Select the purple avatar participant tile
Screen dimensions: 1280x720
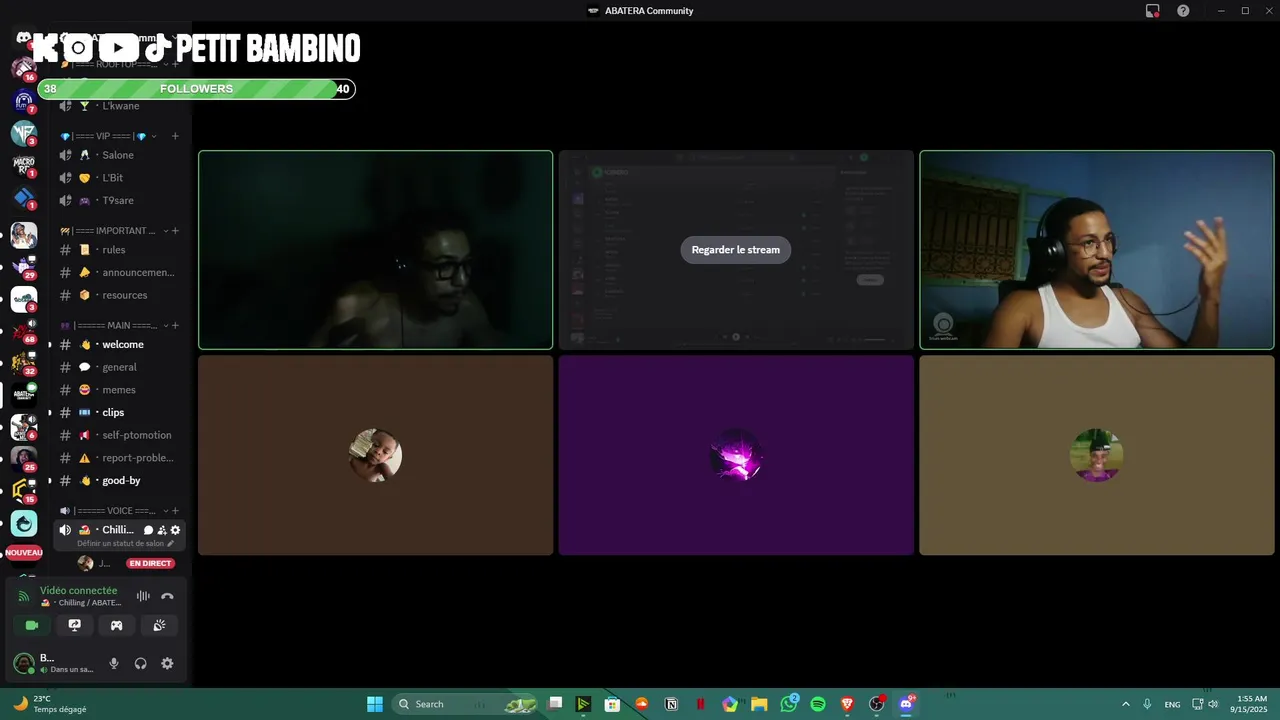pos(736,455)
